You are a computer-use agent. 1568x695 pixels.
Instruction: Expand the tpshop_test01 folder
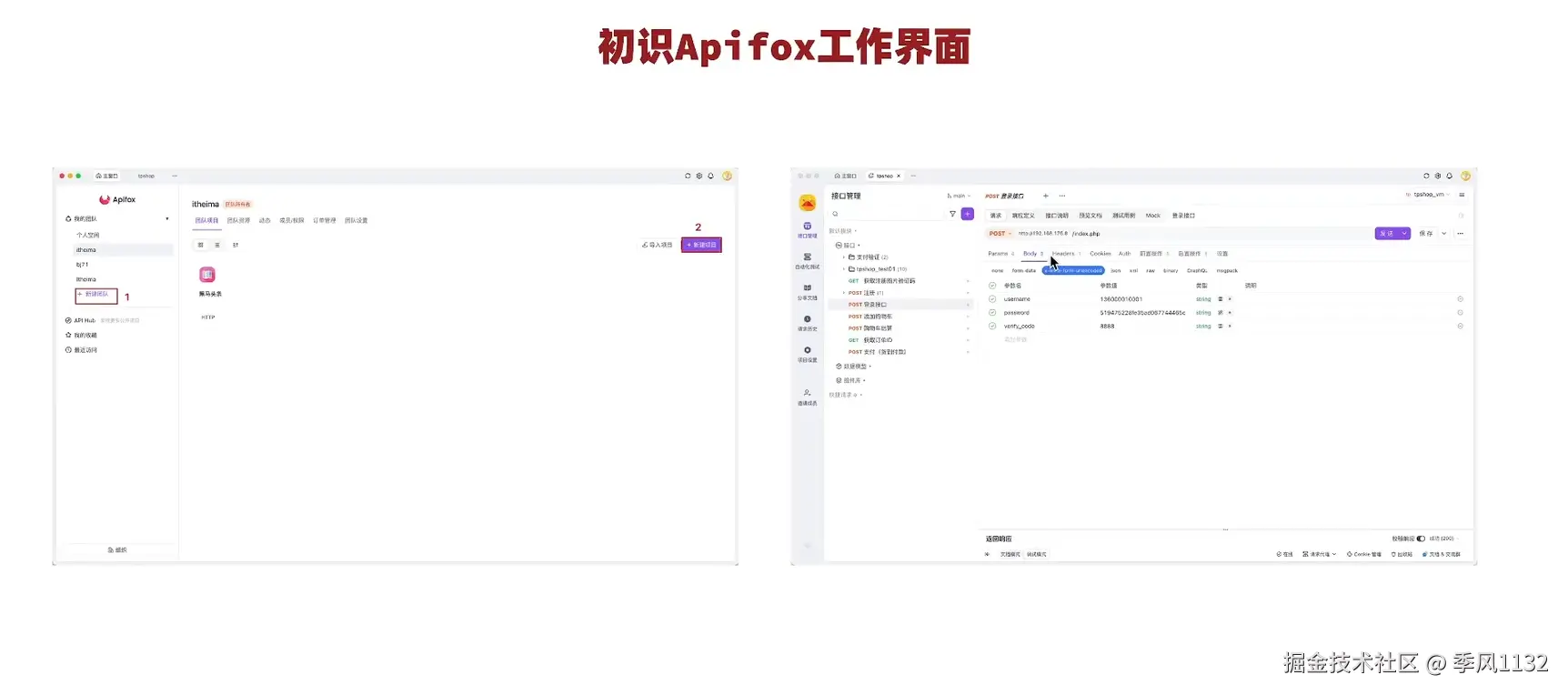[843, 269]
